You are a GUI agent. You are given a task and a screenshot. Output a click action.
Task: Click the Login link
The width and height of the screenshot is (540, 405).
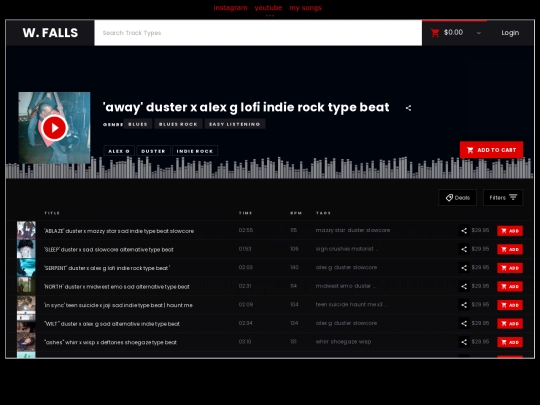510,33
